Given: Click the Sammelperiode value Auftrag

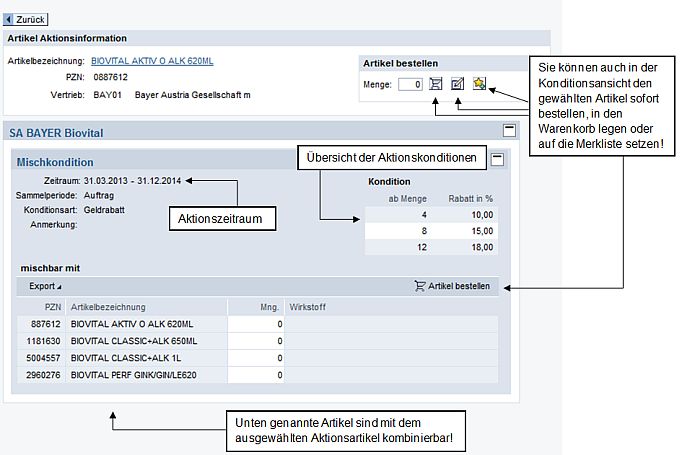Looking at the screenshot, I should (99, 196).
